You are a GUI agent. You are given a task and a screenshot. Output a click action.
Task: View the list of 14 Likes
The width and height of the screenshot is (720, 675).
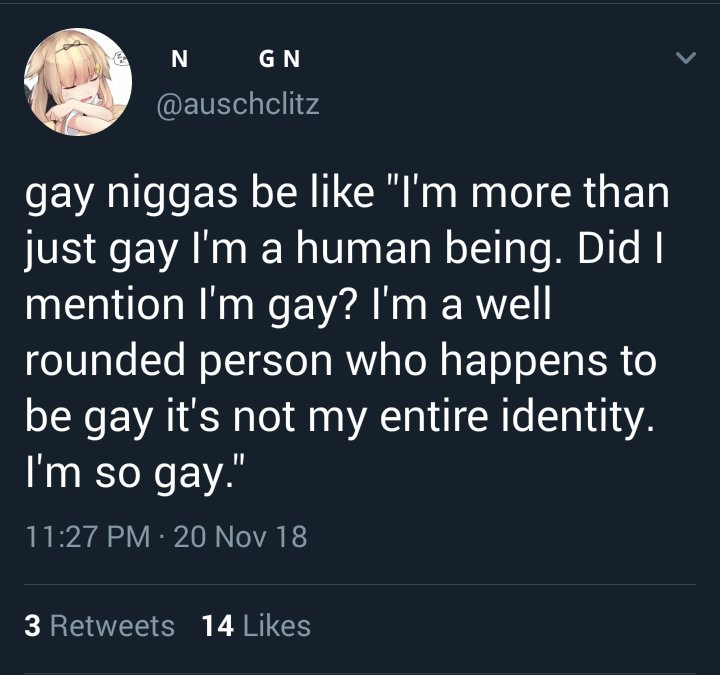pyautogui.click(x=256, y=626)
